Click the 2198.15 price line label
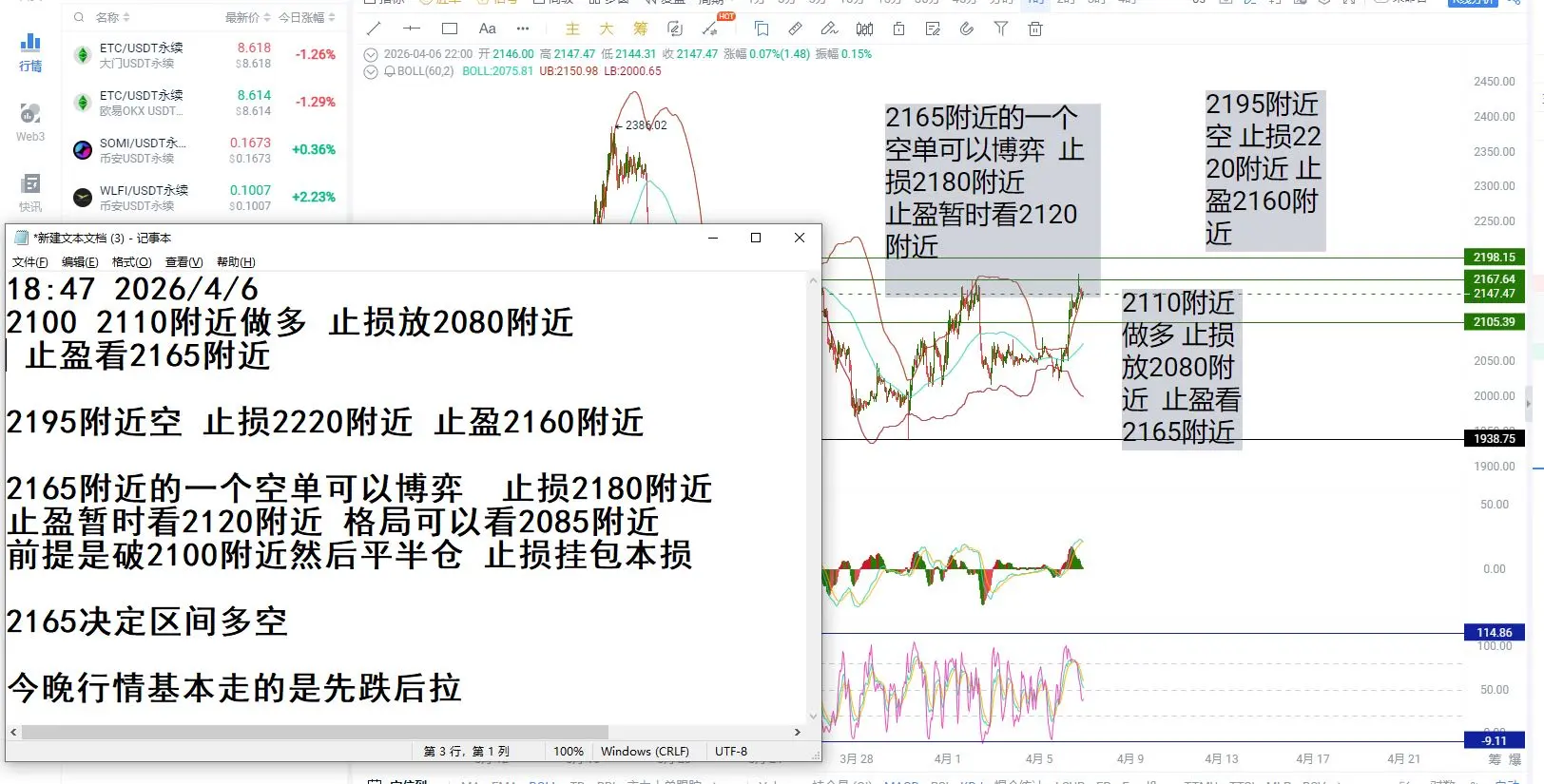Image resolution: width=1544 pixels, height=784 pixels. [x=1494, y=258]
